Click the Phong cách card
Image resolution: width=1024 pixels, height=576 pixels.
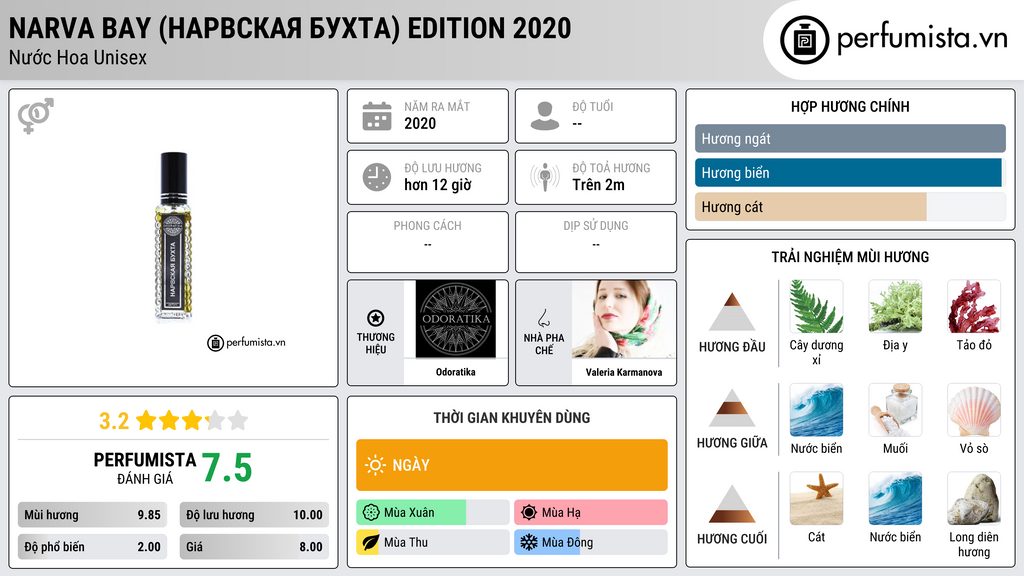pos(428,242)
